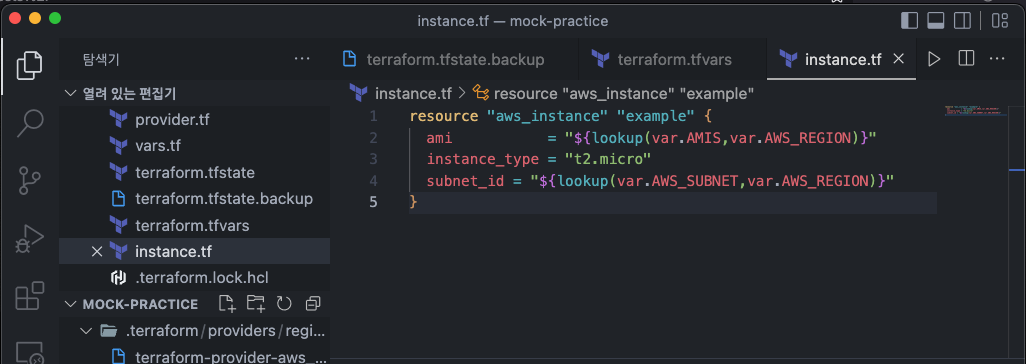1026x364 pixels.
Task: Close instance.tf from the open editors list
Action: tap(97, 251)
